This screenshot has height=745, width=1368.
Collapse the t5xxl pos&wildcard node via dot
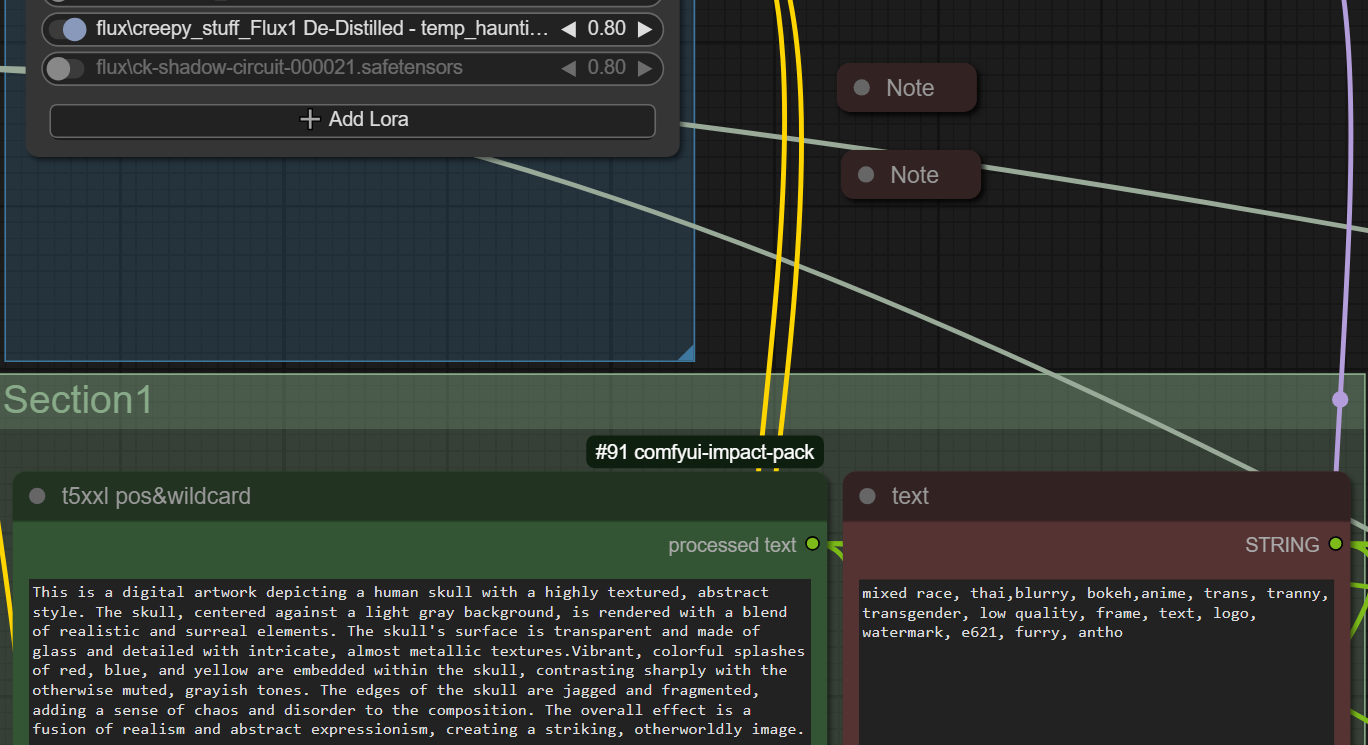(38, 496)
